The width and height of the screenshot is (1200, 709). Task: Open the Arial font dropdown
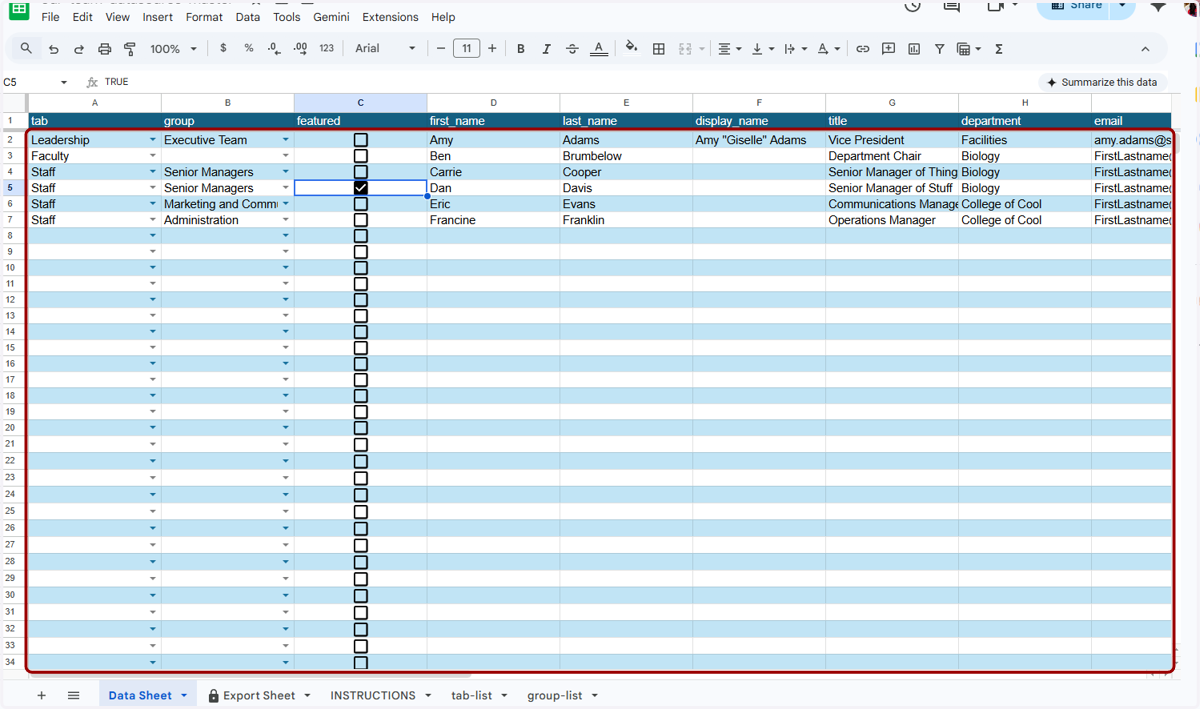click(x=386, y=48)
